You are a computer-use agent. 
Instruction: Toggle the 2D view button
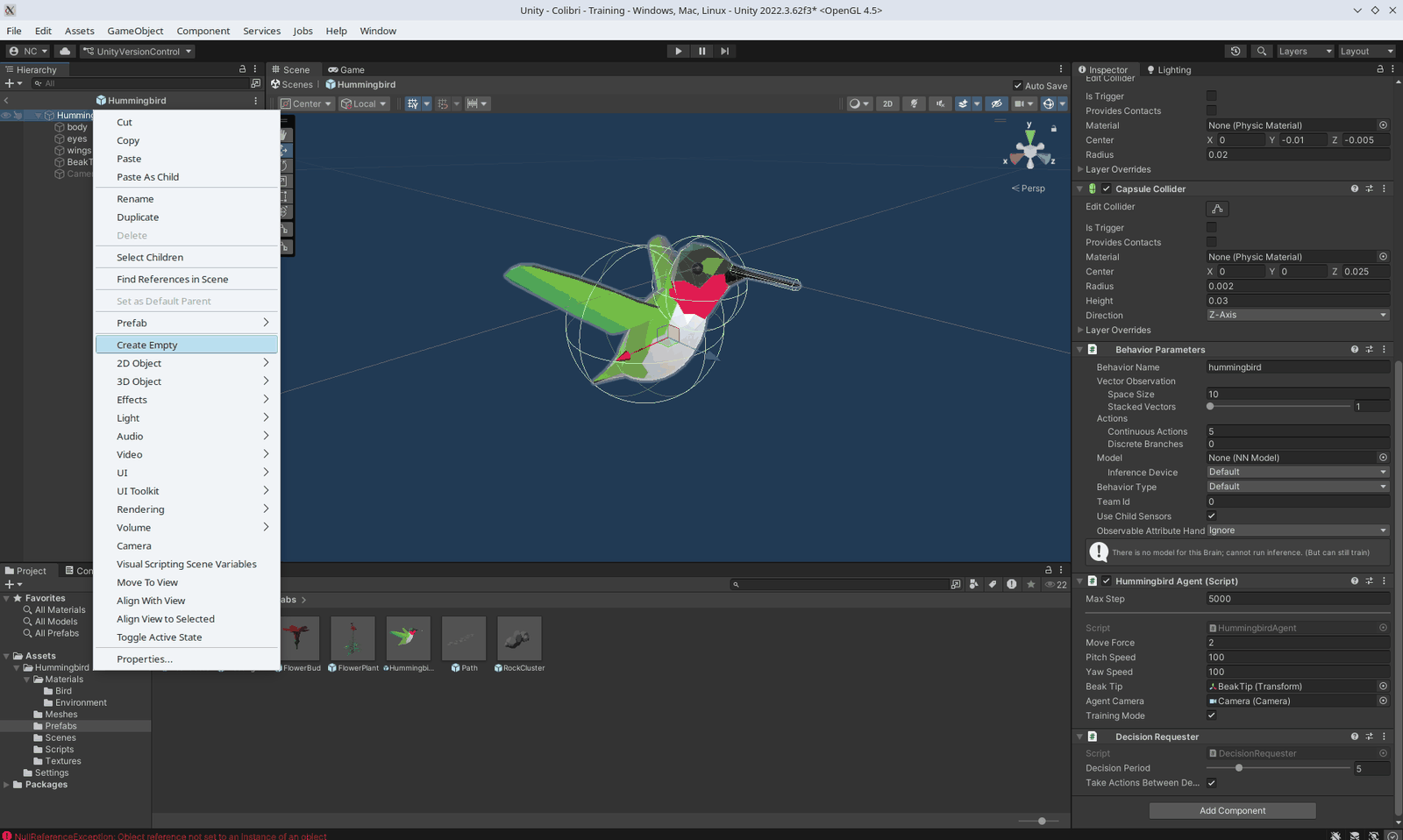click(x=887, y=103)
